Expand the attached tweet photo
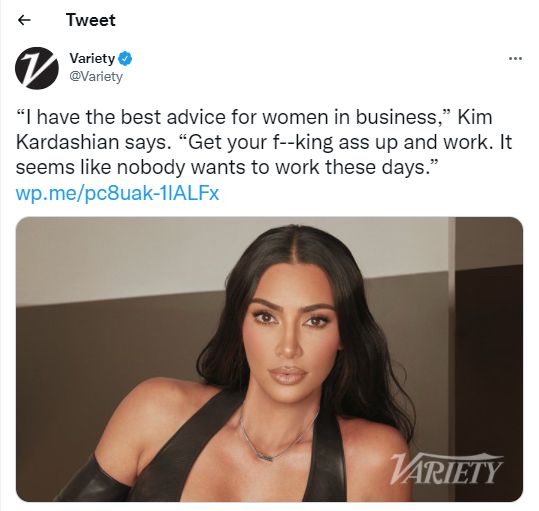539x511 pixels. [269, 359]
